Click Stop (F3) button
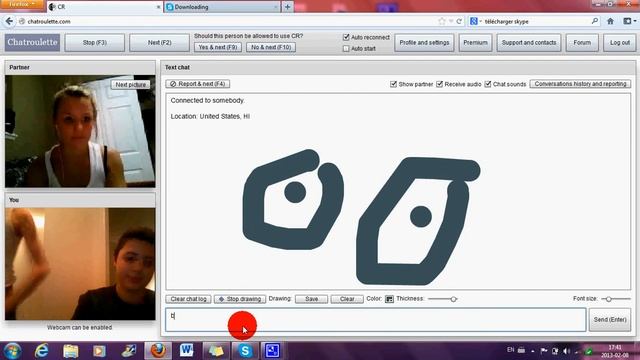 (x=95, y=42)
